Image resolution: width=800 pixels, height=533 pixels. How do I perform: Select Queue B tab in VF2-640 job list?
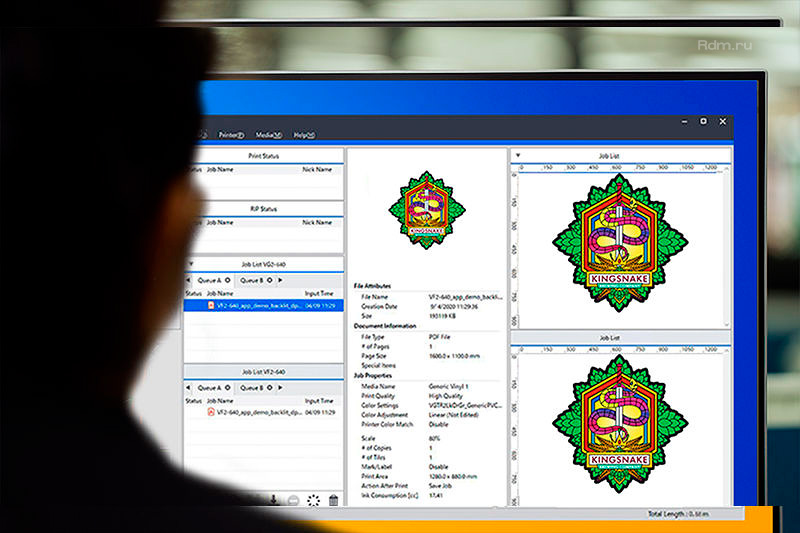(x=252, y=388)
